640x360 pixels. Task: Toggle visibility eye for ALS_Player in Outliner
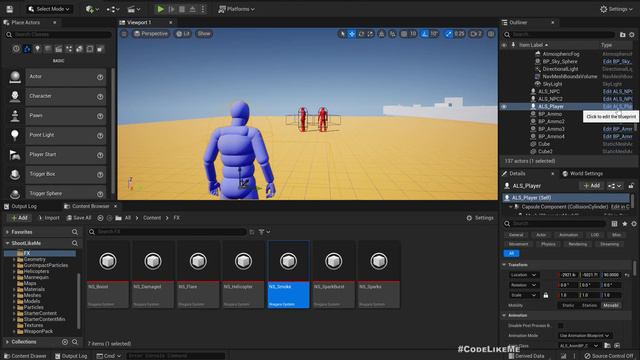(x=504, y=107)
